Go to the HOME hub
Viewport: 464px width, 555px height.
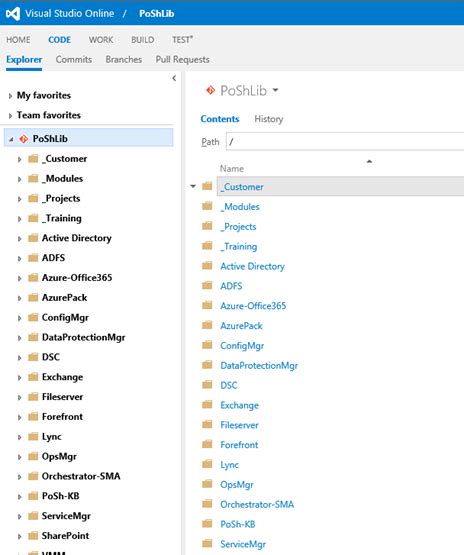pos(18,40)
